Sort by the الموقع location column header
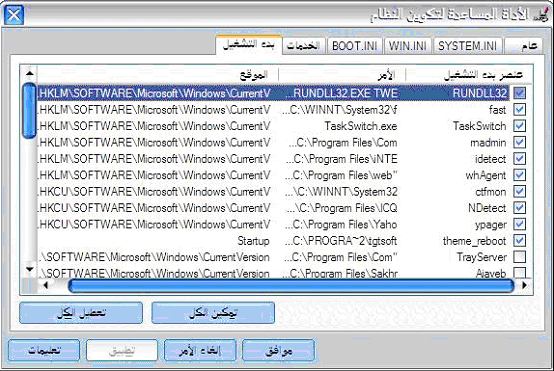Screen dimensions: 554x371 coord(158,75)
